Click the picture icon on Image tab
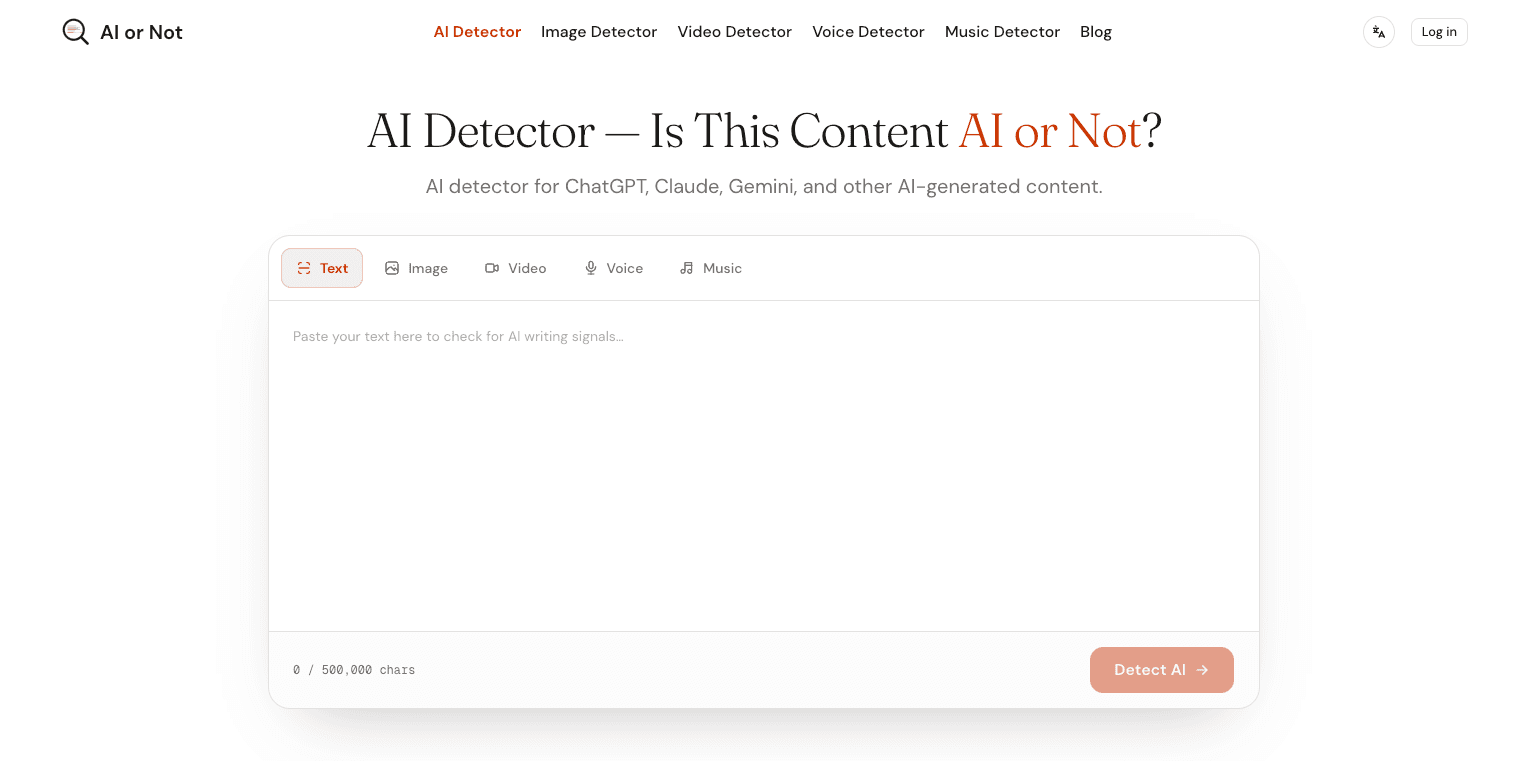The image size is (1522, 761). coord(392,268)
